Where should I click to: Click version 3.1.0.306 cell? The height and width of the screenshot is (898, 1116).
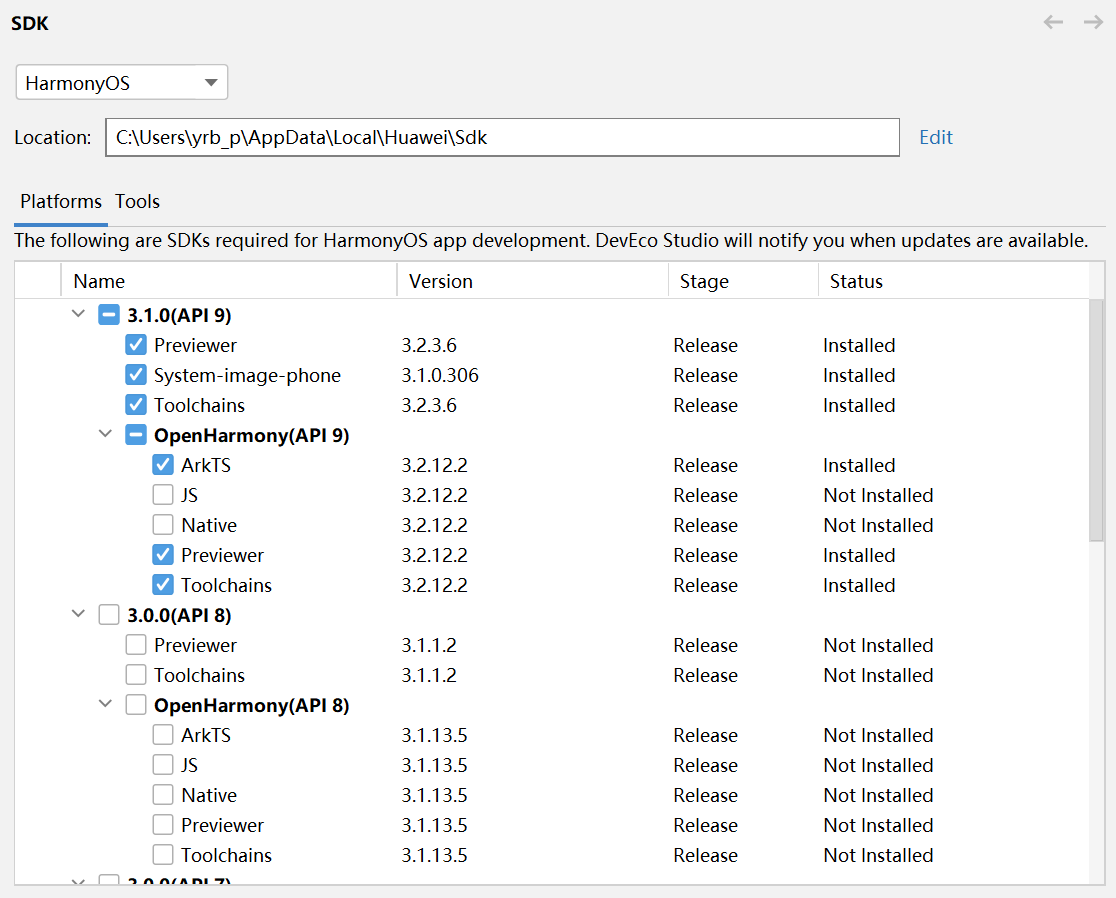click(440, 375)
